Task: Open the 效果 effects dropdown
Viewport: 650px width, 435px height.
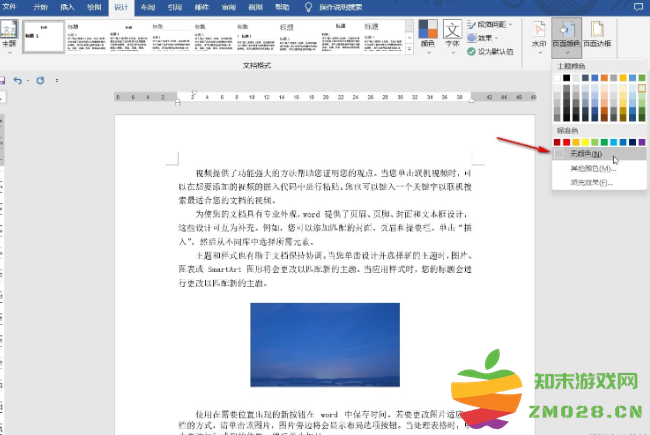Action: click(483, 38)
